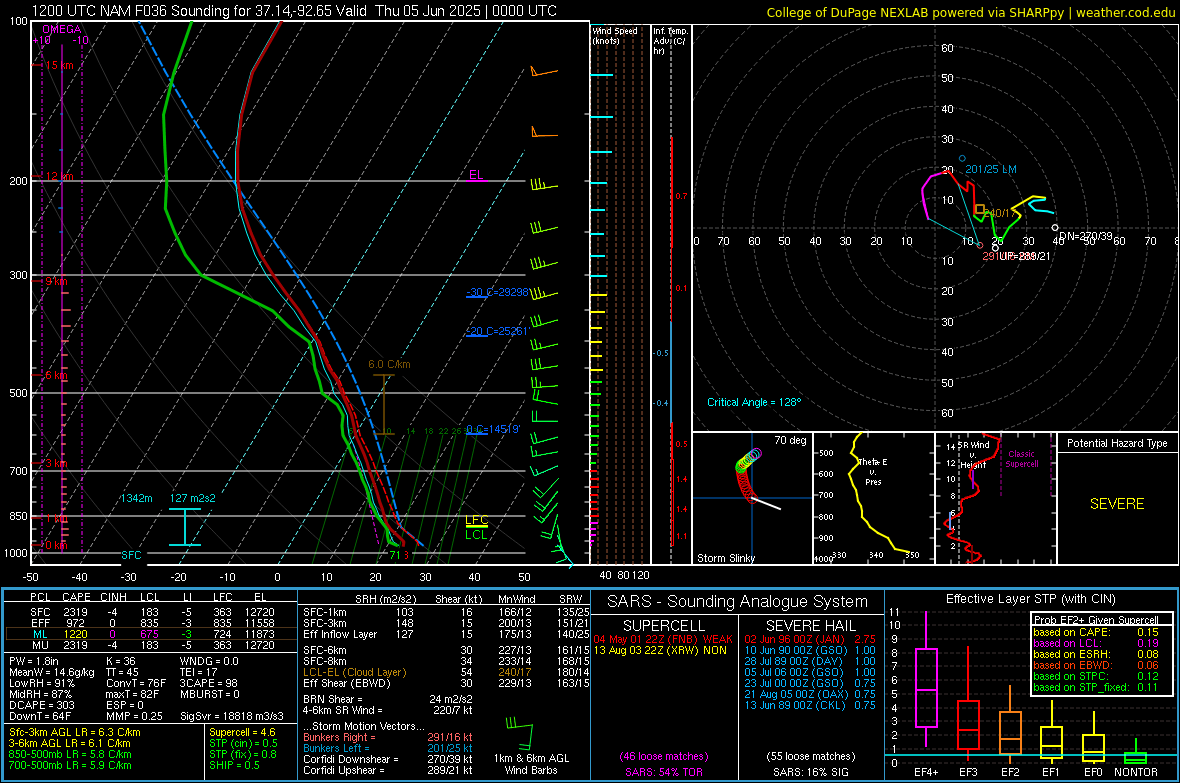
Task: Click the Bunkers Left = 201/25 kt vector
Action: click(x=388, y=748)
